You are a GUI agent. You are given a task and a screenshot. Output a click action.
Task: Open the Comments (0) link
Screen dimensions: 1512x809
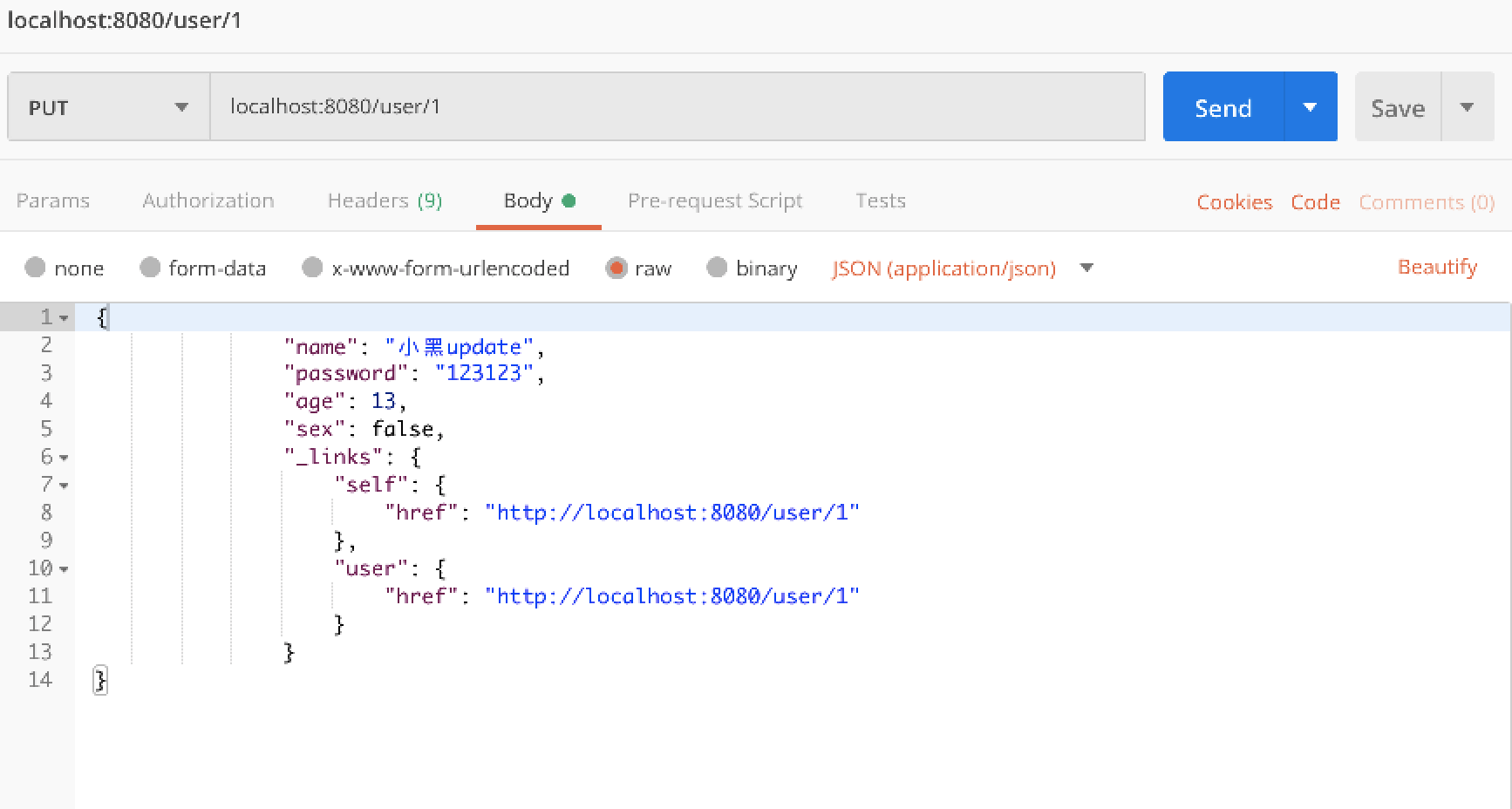(1427, 202)
